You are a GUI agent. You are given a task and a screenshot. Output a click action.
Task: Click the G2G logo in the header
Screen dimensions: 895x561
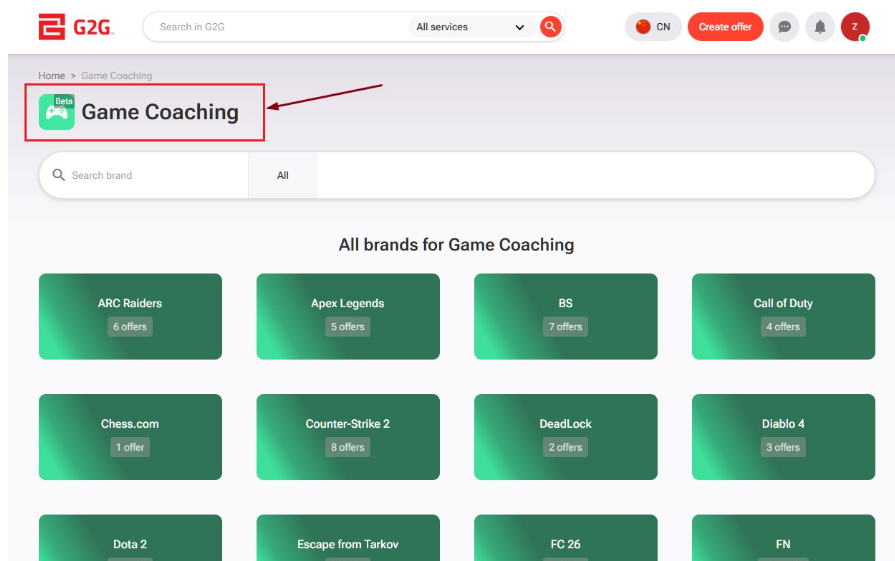pos(76,27)
